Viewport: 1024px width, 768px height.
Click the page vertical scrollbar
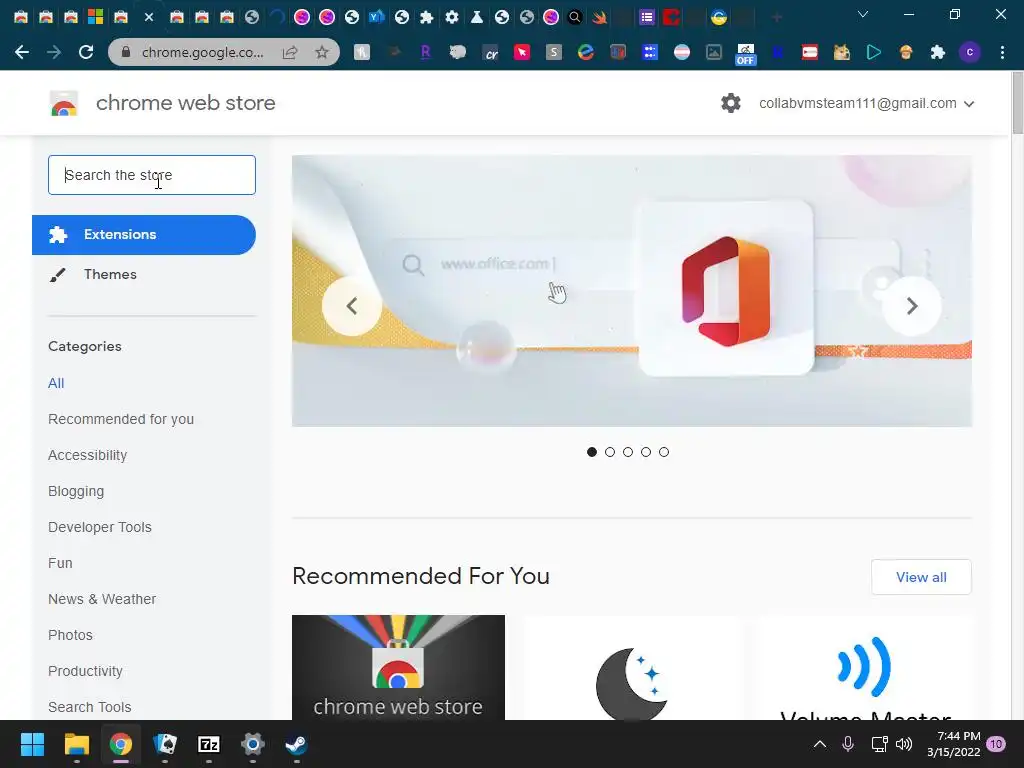coord(1017,104)
